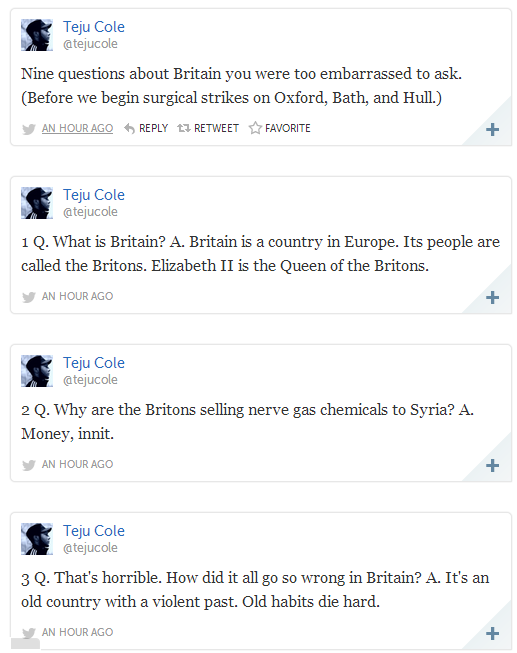Expand the 'That's horrible' tweet plus icon
This screenshot has height=653, width=517.
point(492,633)
